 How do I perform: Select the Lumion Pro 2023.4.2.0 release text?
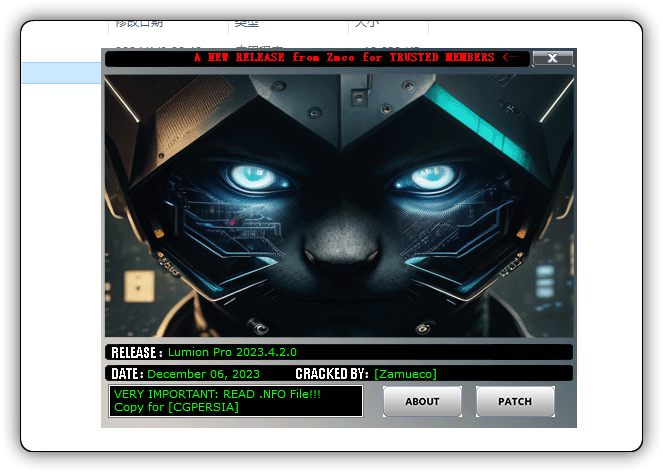[x=232, y=352]
